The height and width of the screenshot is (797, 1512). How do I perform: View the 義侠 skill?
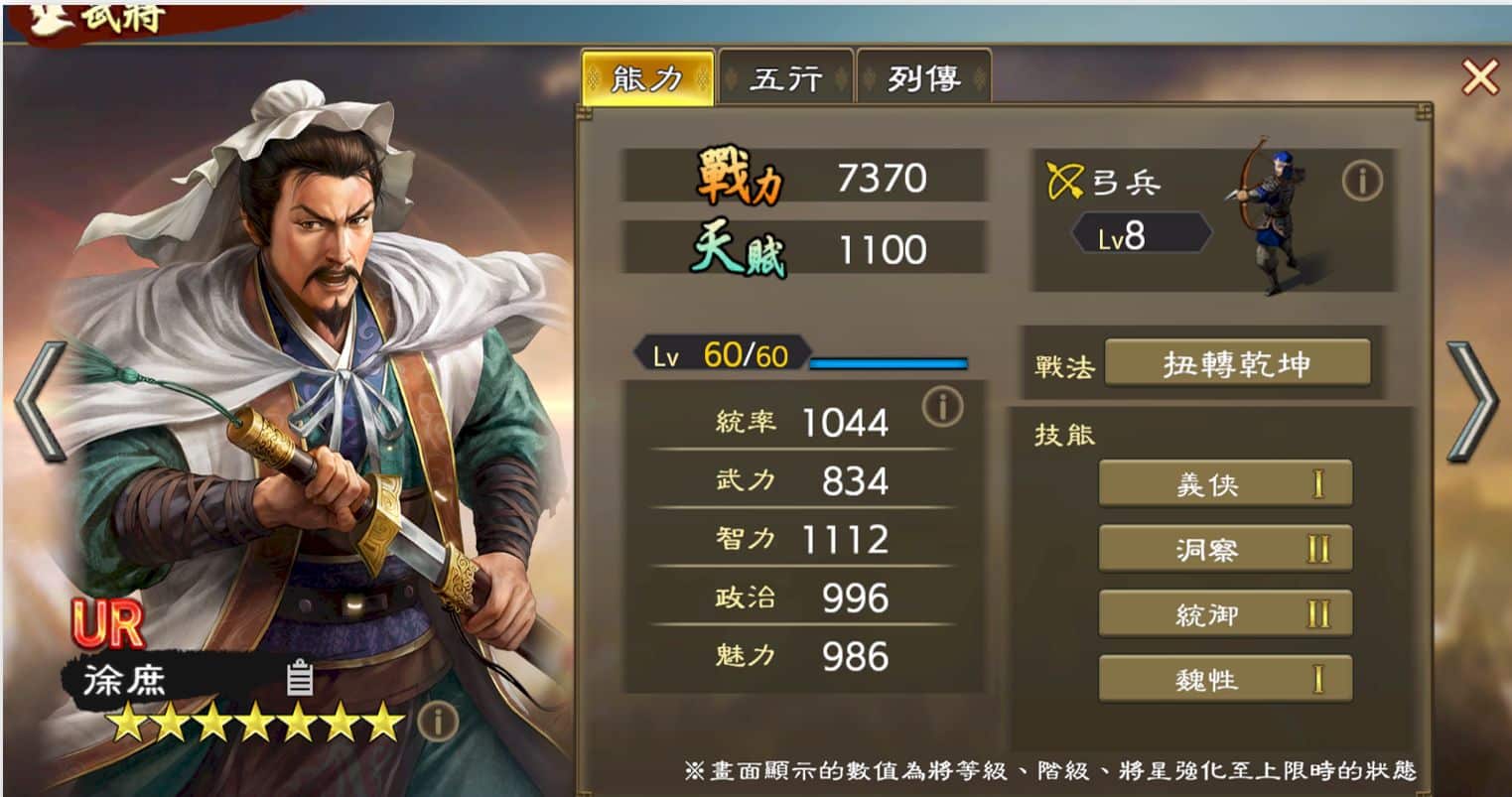(x=1226, y=484)
